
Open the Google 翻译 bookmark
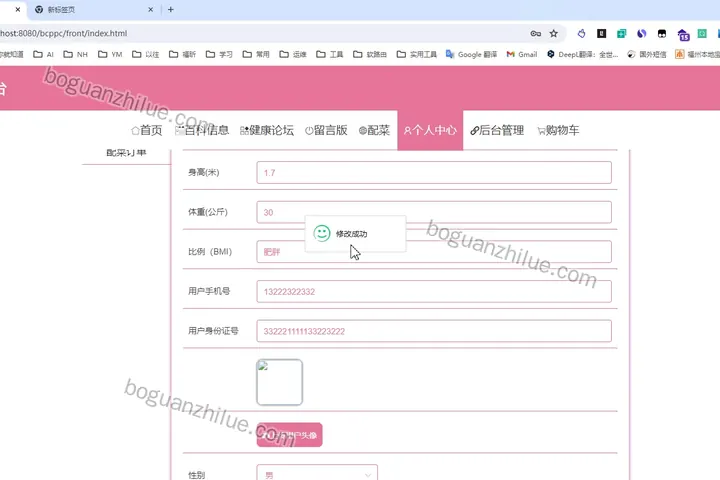click(x=472, y=54)
